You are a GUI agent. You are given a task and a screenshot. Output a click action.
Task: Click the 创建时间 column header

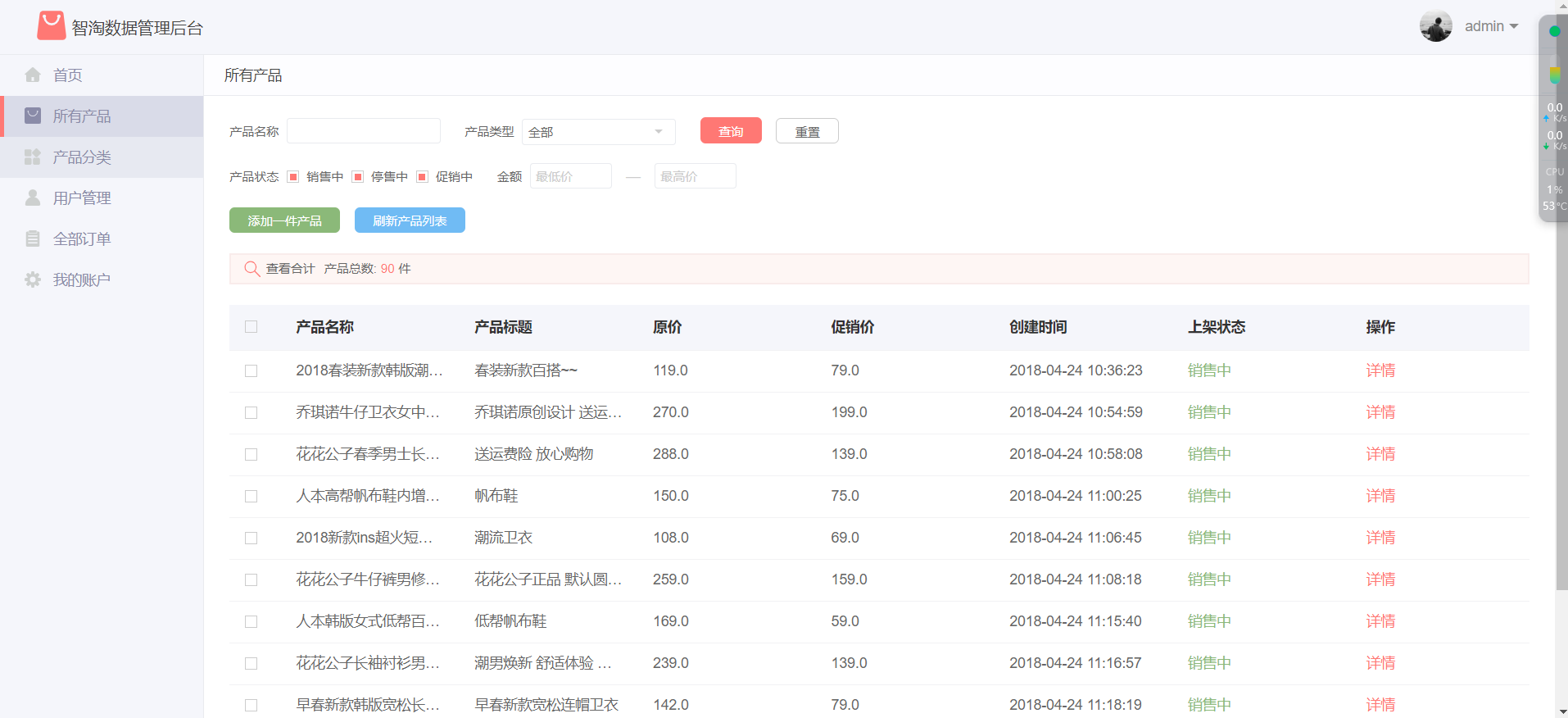(1038, 327)
